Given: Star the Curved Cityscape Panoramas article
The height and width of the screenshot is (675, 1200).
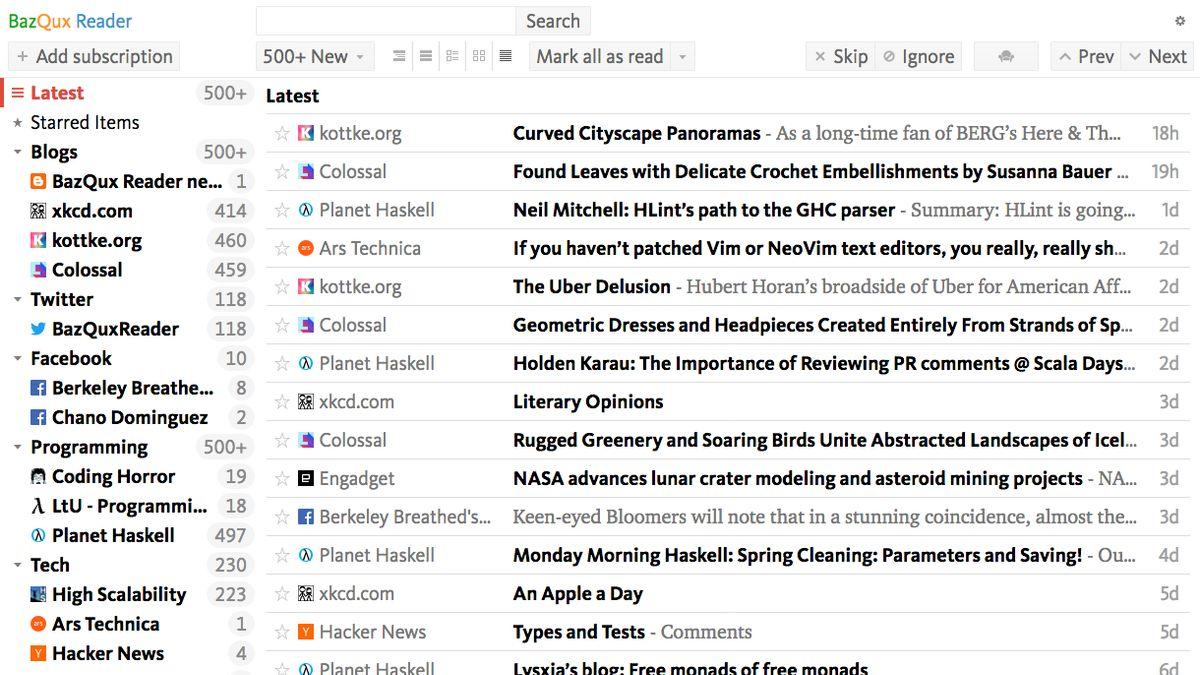Looking at the screenshot, I should click(282, 133).
